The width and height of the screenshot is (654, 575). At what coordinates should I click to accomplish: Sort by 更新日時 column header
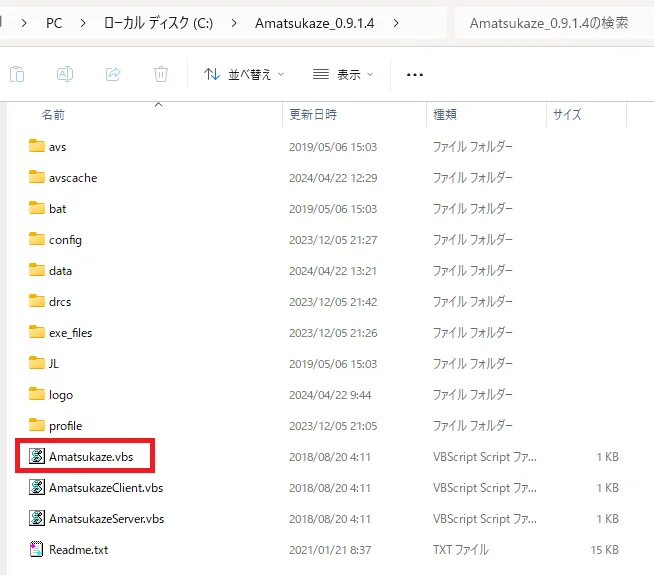tap(313, 115)
